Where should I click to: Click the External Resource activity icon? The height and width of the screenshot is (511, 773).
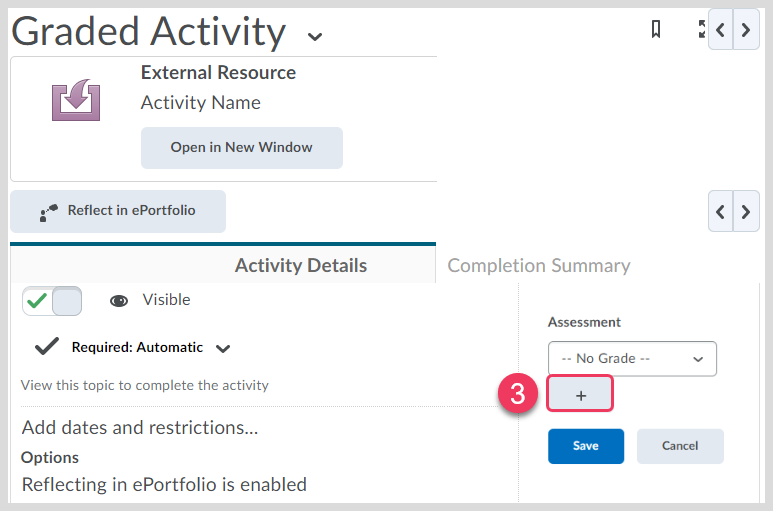(76, 101)
